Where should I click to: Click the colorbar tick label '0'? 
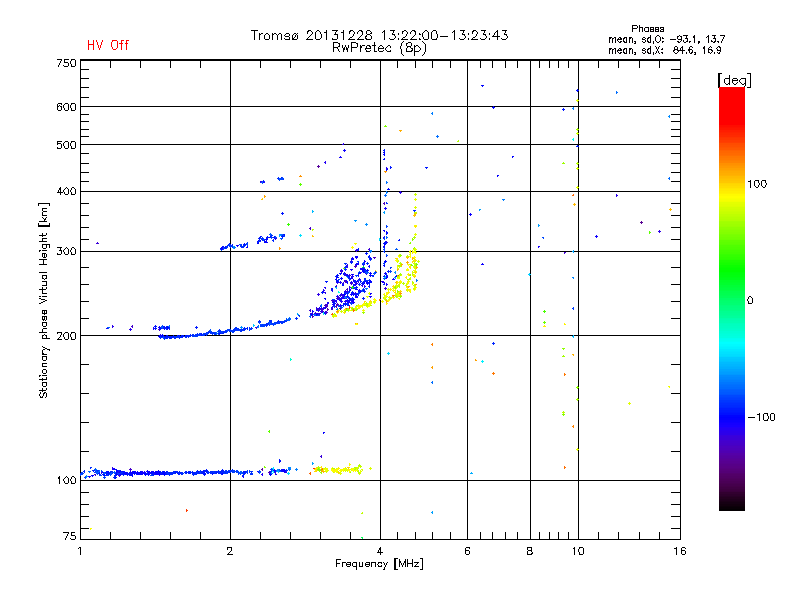[750, 301]
